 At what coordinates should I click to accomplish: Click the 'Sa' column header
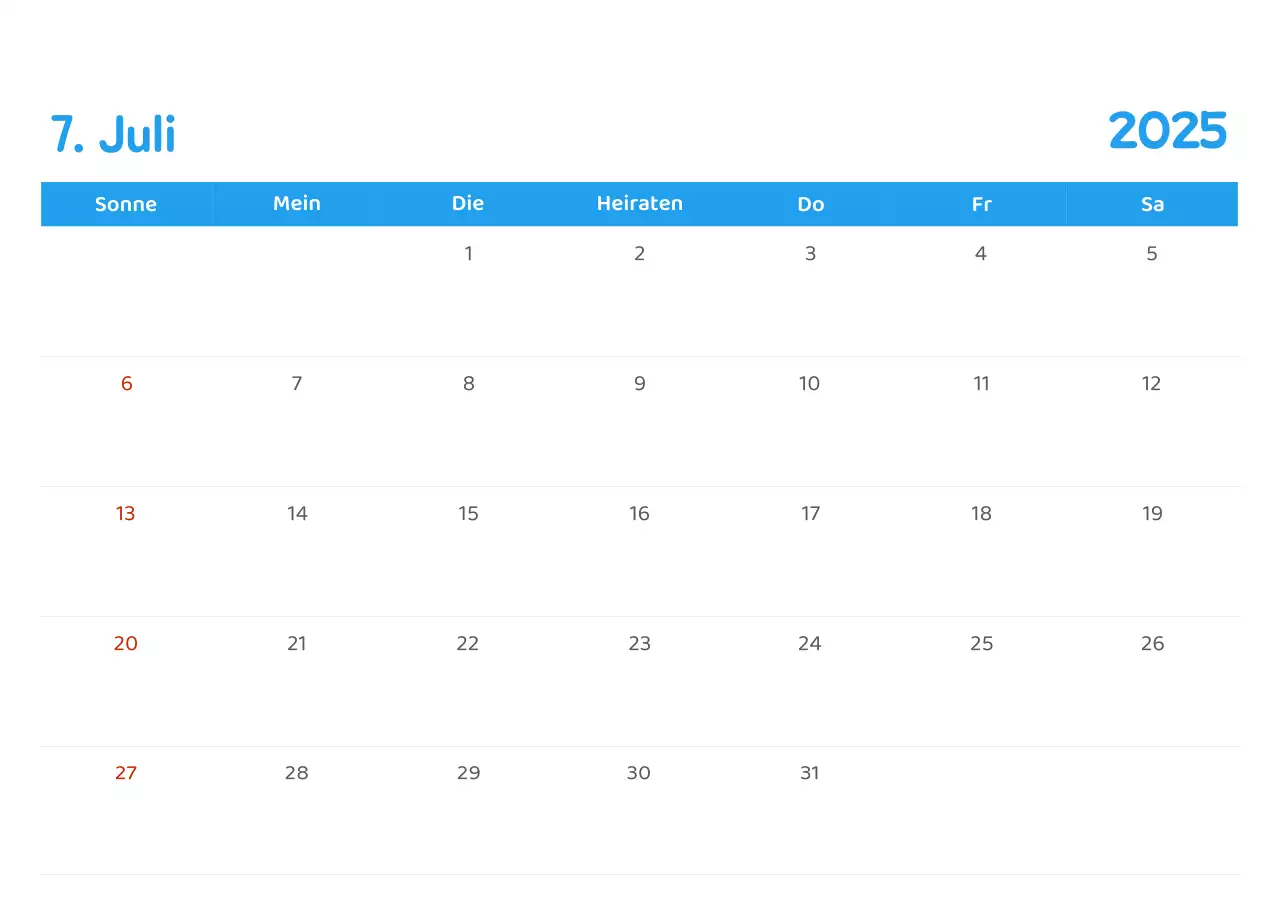1152,204
